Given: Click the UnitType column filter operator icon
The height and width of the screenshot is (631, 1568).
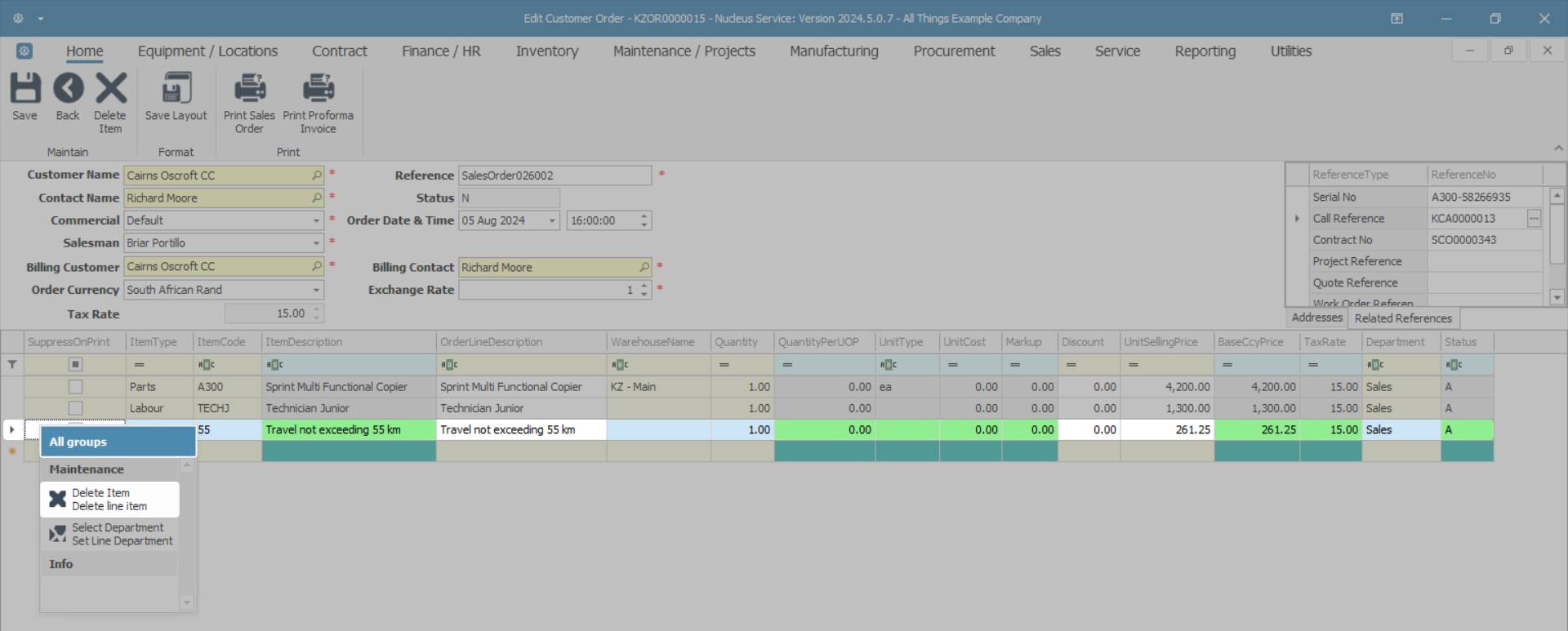Looking at the screenshot, I should point(889,365).
